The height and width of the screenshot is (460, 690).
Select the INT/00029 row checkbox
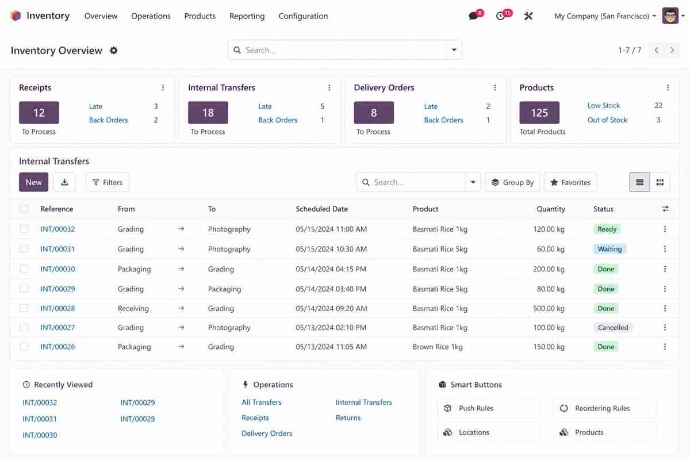click(24, 288)
